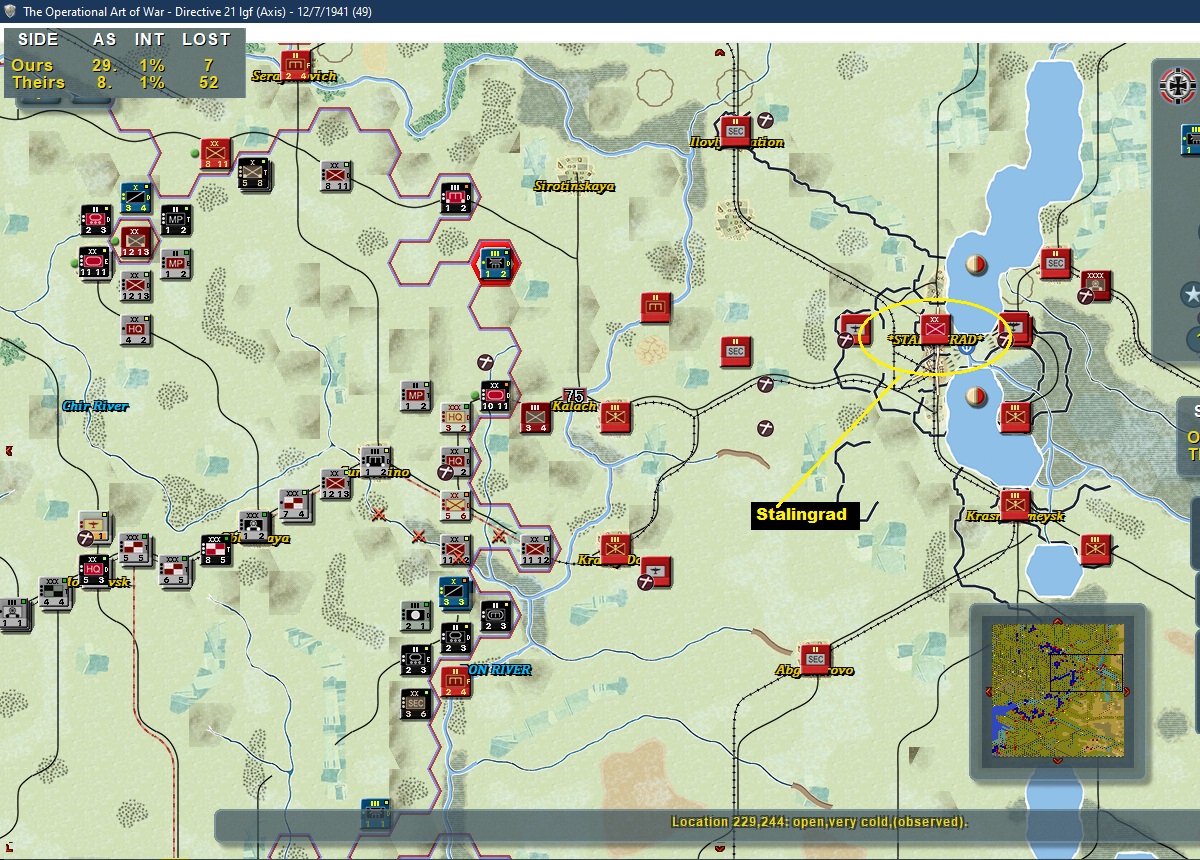Screen dimensions: 1200x860
Task: Click the red 2-4 battalion on Don River
Action: 456,681
